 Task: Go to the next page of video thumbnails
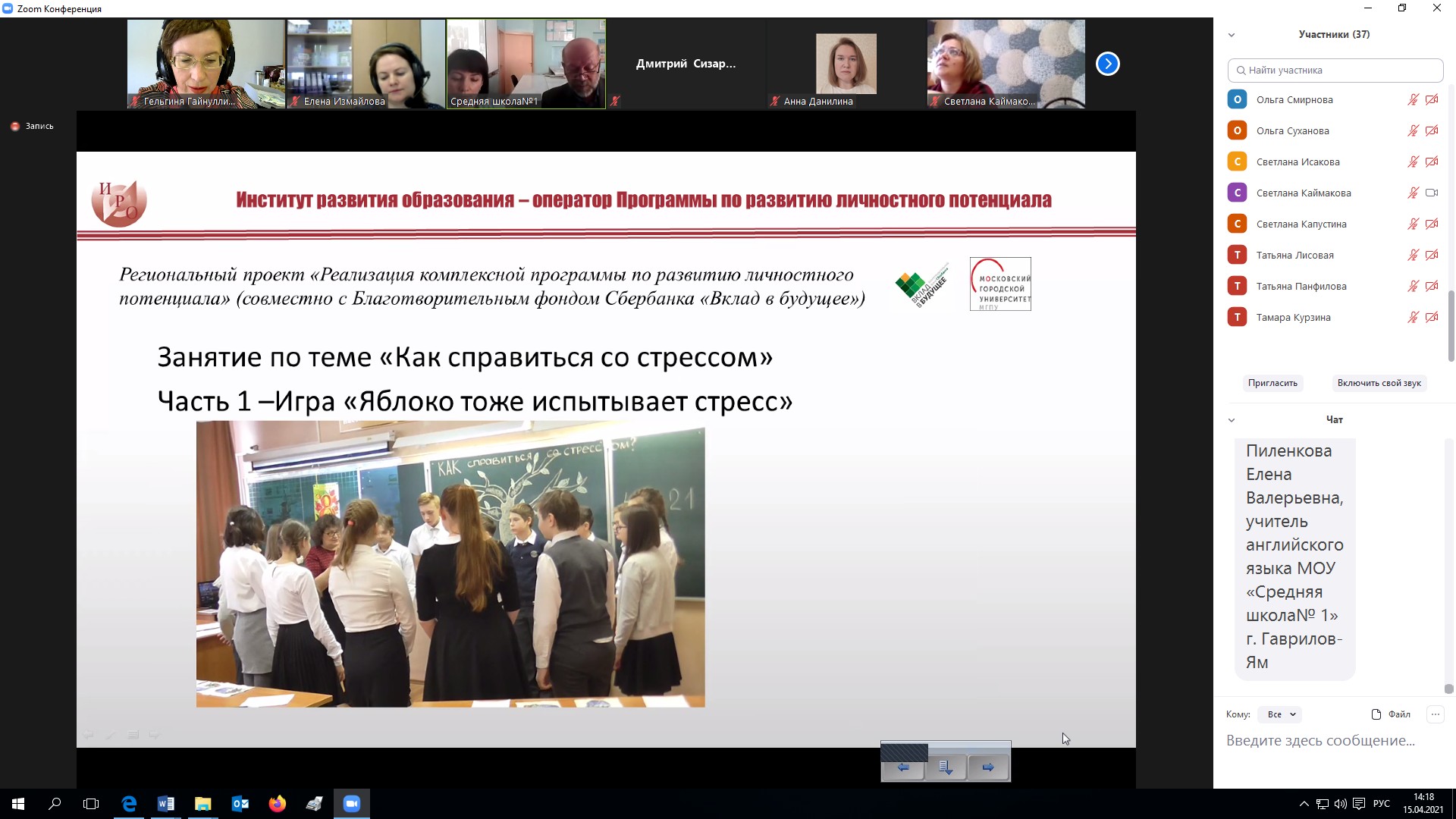(1107, 64)
